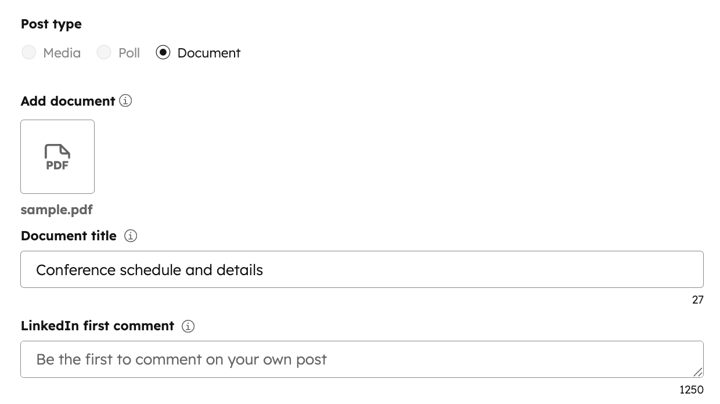The width and height of the screenshot is (720, 404).
Task: Click the "Add document" label text
Action: (67, 101)
